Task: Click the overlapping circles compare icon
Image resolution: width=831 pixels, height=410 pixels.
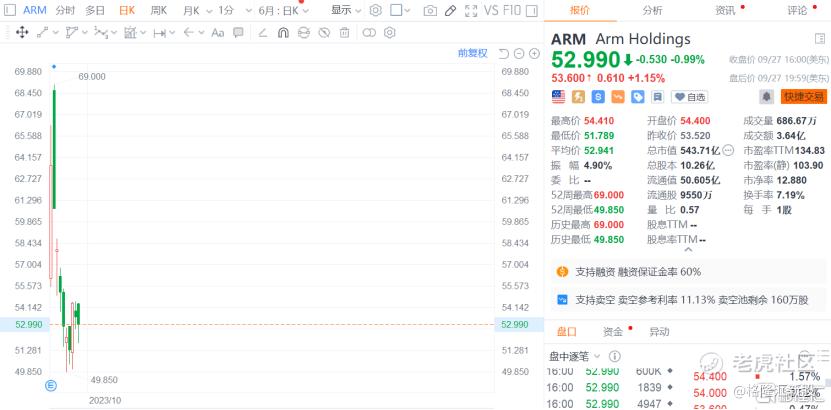Action: [369, 33]
